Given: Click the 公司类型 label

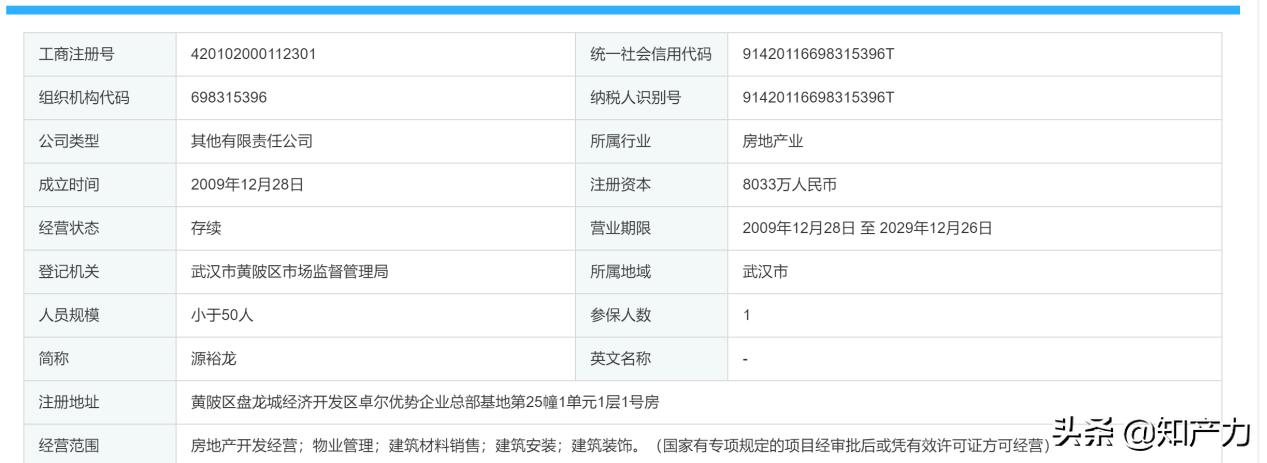Looking at the screenshot, I should 68,141.
